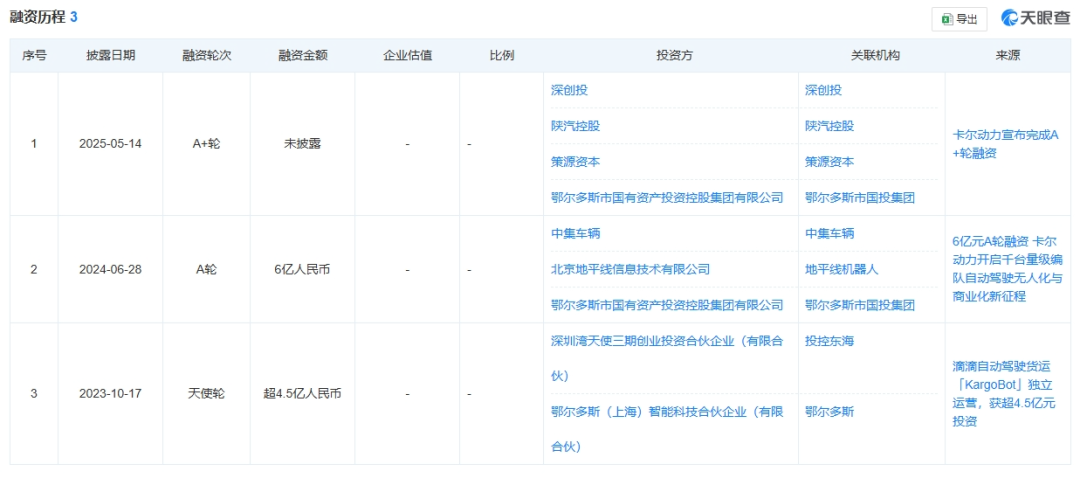The image size is (1080, 485).
Task: Open 鄂尔多斯市国有资产投资控股集团 investor in A轮 row
Action: [x=667, y=305]
